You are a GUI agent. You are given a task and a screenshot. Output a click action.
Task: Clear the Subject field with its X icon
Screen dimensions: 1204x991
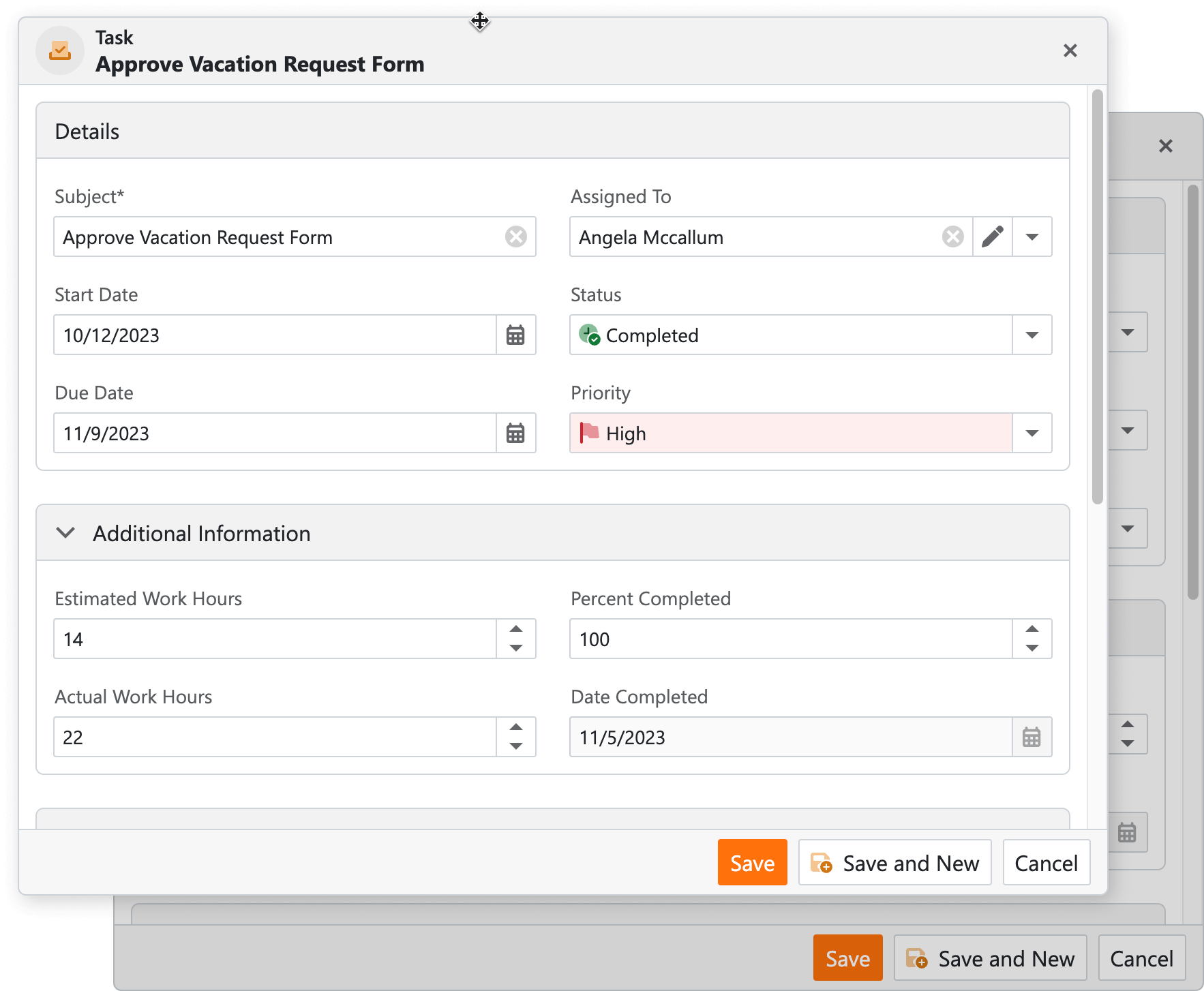[x=516, y=237]
